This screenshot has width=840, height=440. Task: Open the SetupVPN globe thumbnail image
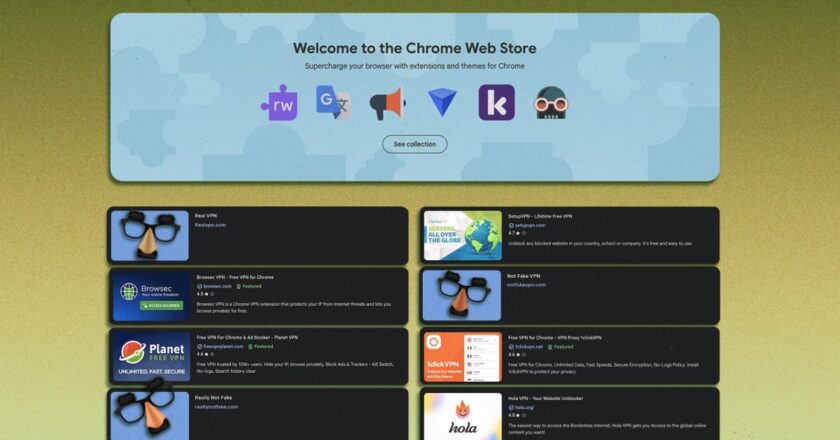pos(463,235)
